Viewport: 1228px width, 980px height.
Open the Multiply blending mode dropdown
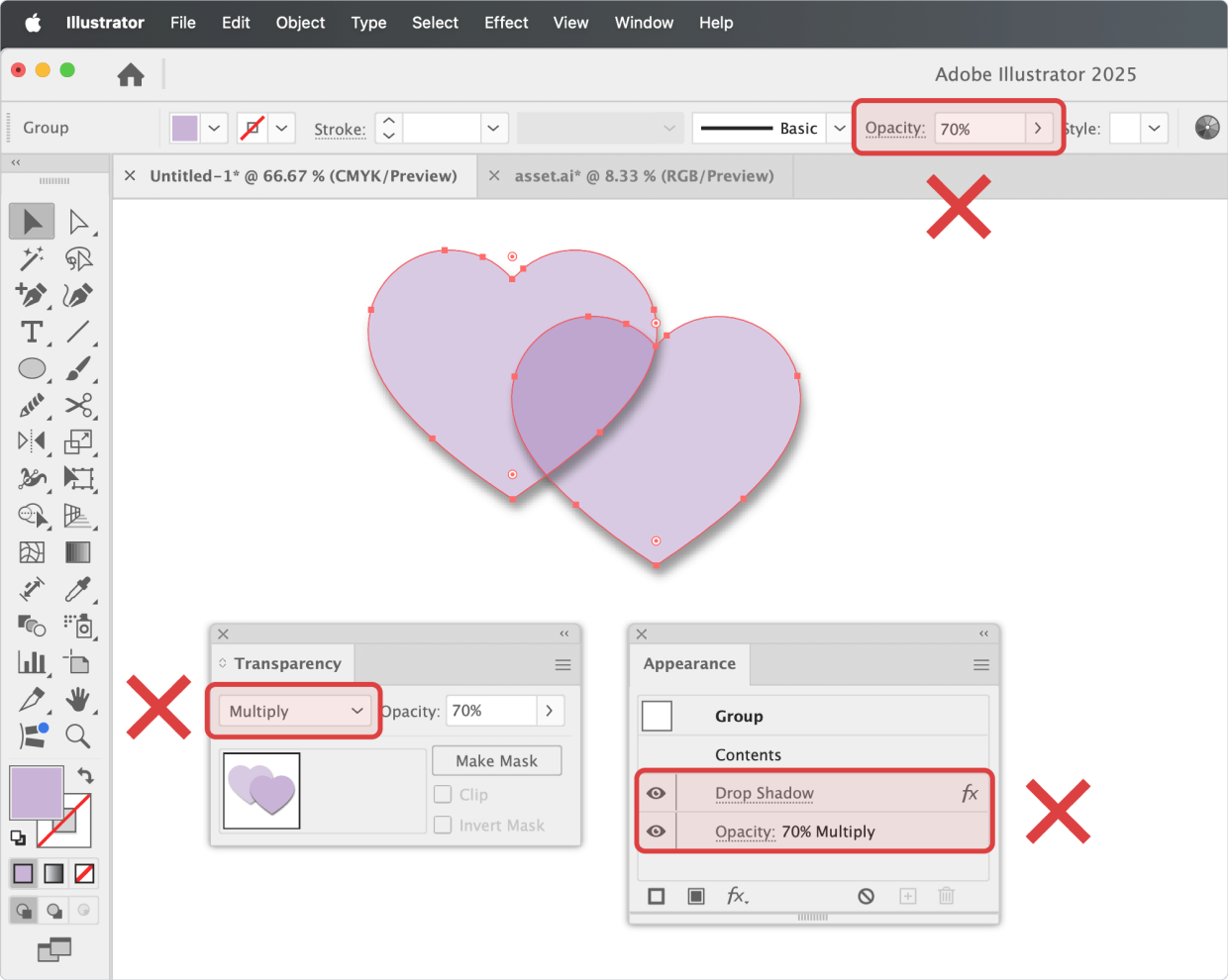pos(294,711)
